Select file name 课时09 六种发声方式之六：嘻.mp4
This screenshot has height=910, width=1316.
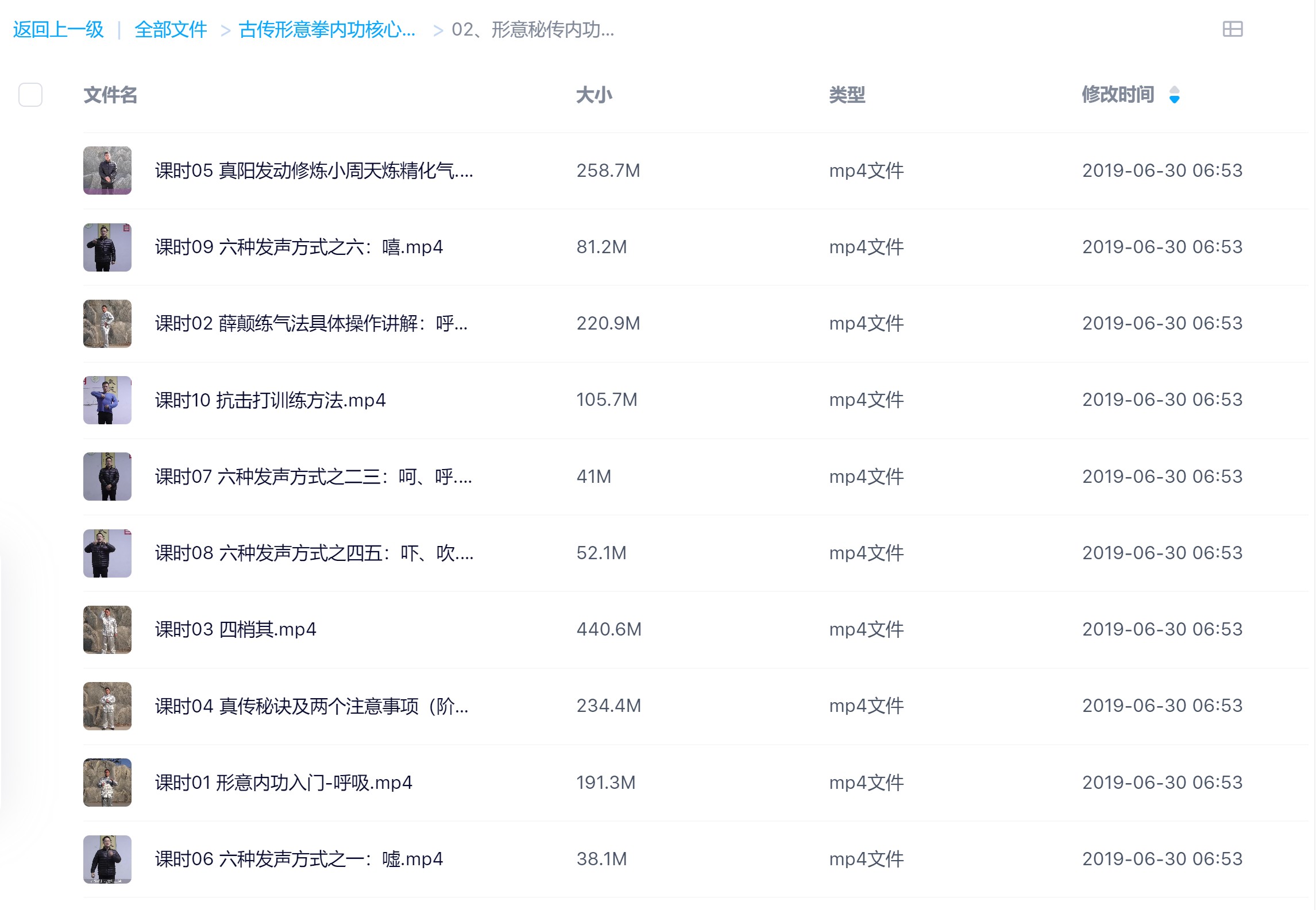299,247
